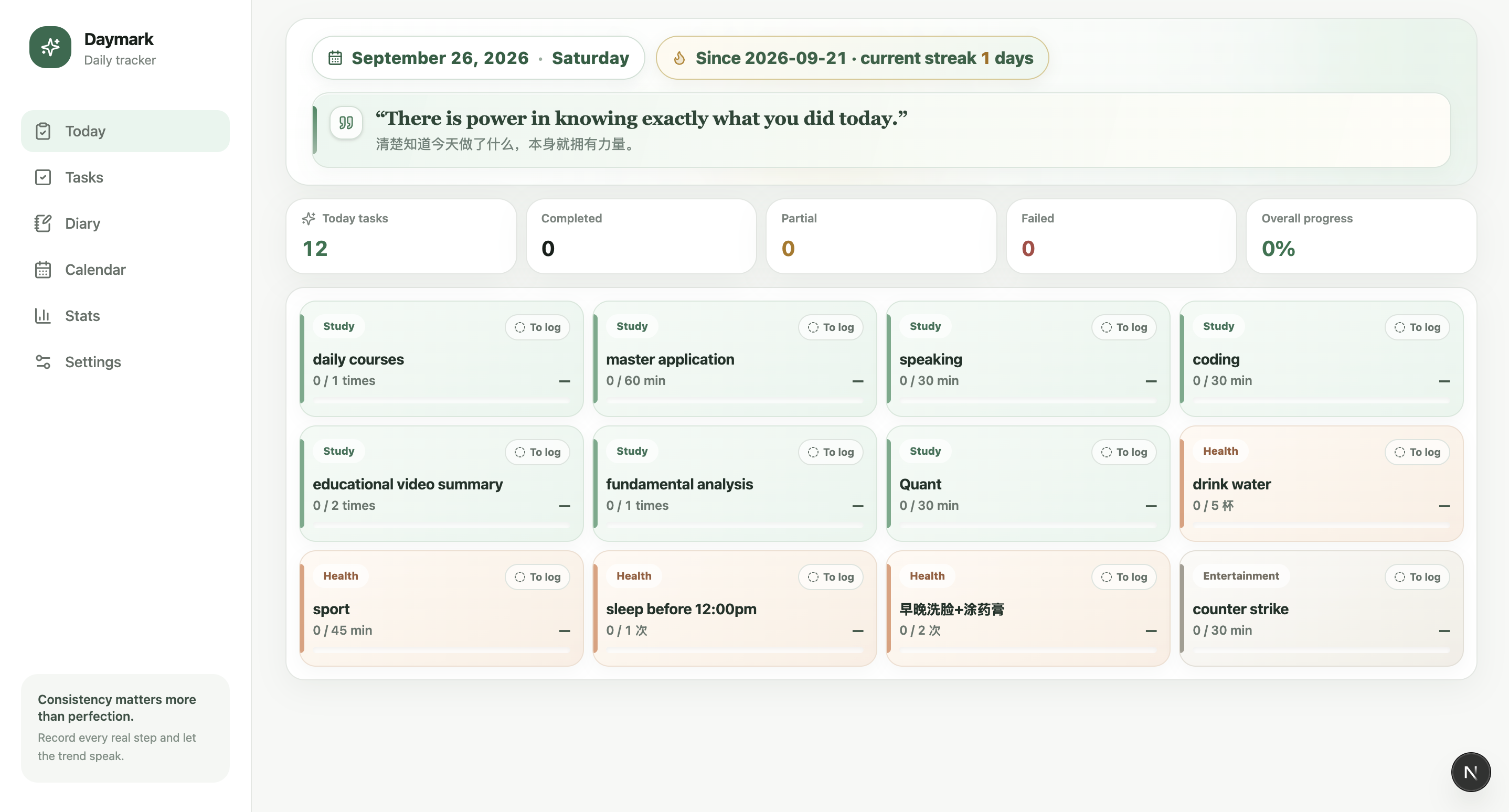Viewport: 1509px width, 812px height.
Task: Click the daily courses progress bar
Action: click(x=442, y=401)
